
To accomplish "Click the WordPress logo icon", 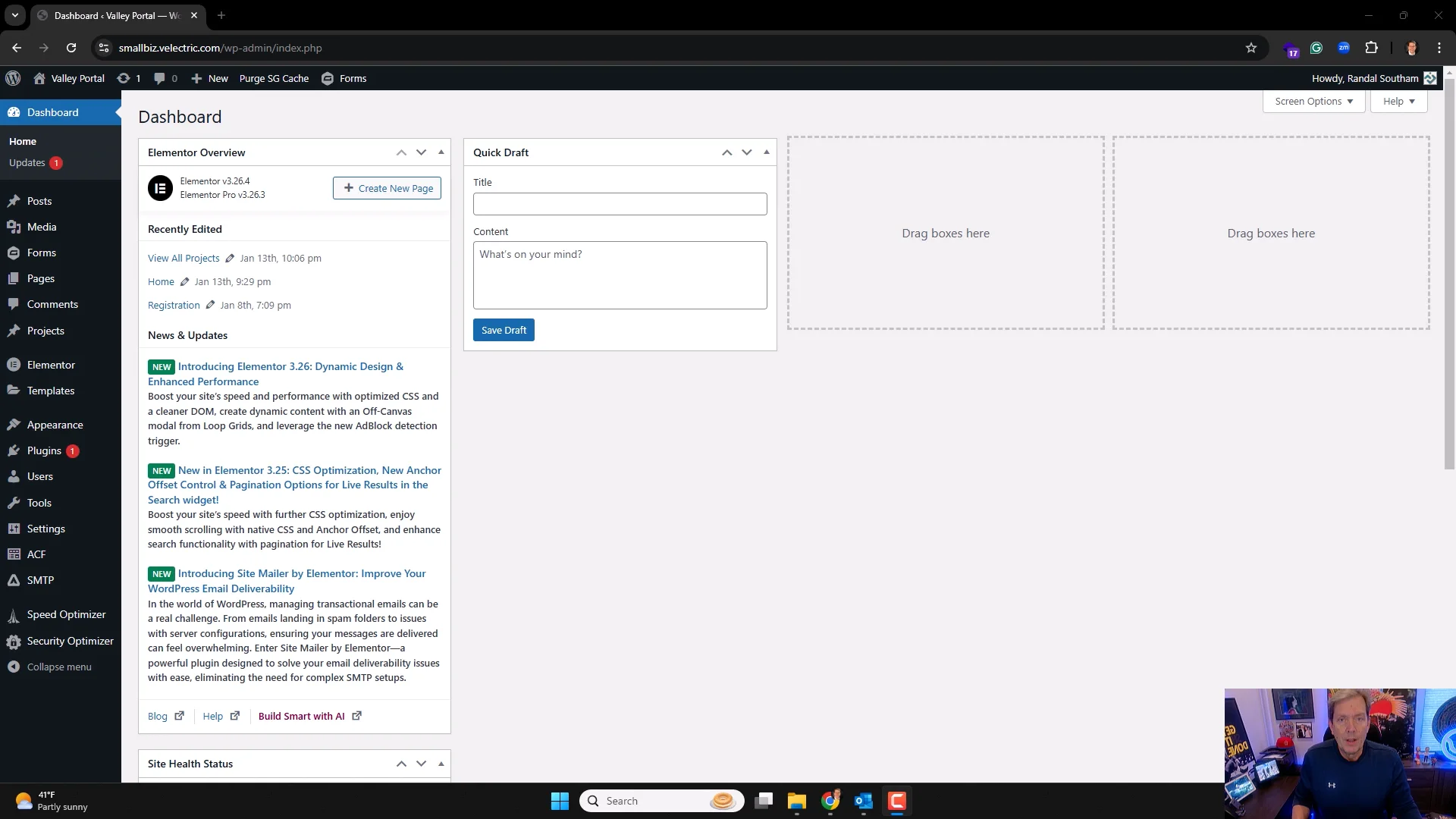I will click(x=13, y=78).
